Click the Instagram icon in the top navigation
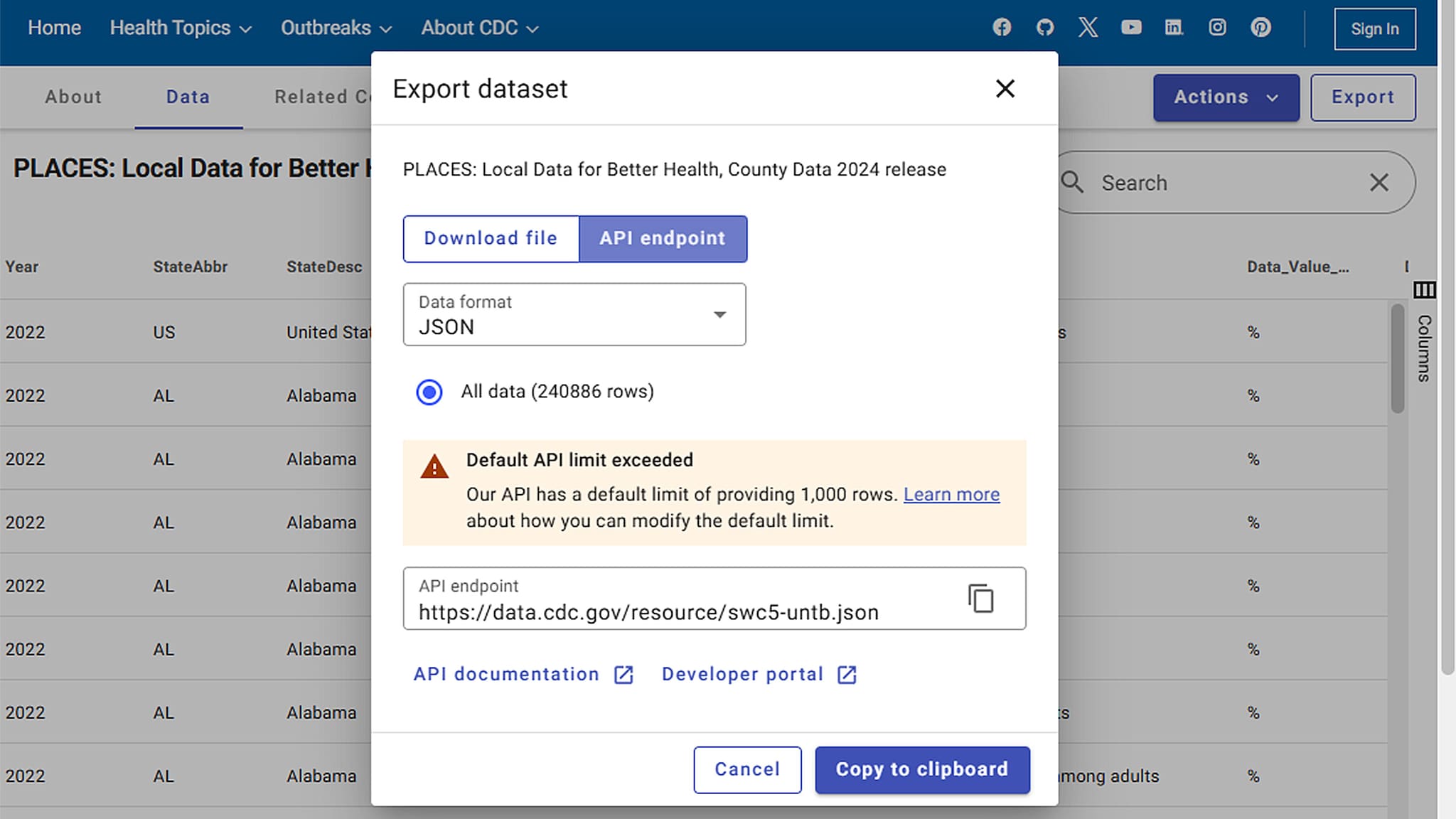 (x=1217, y=27)
